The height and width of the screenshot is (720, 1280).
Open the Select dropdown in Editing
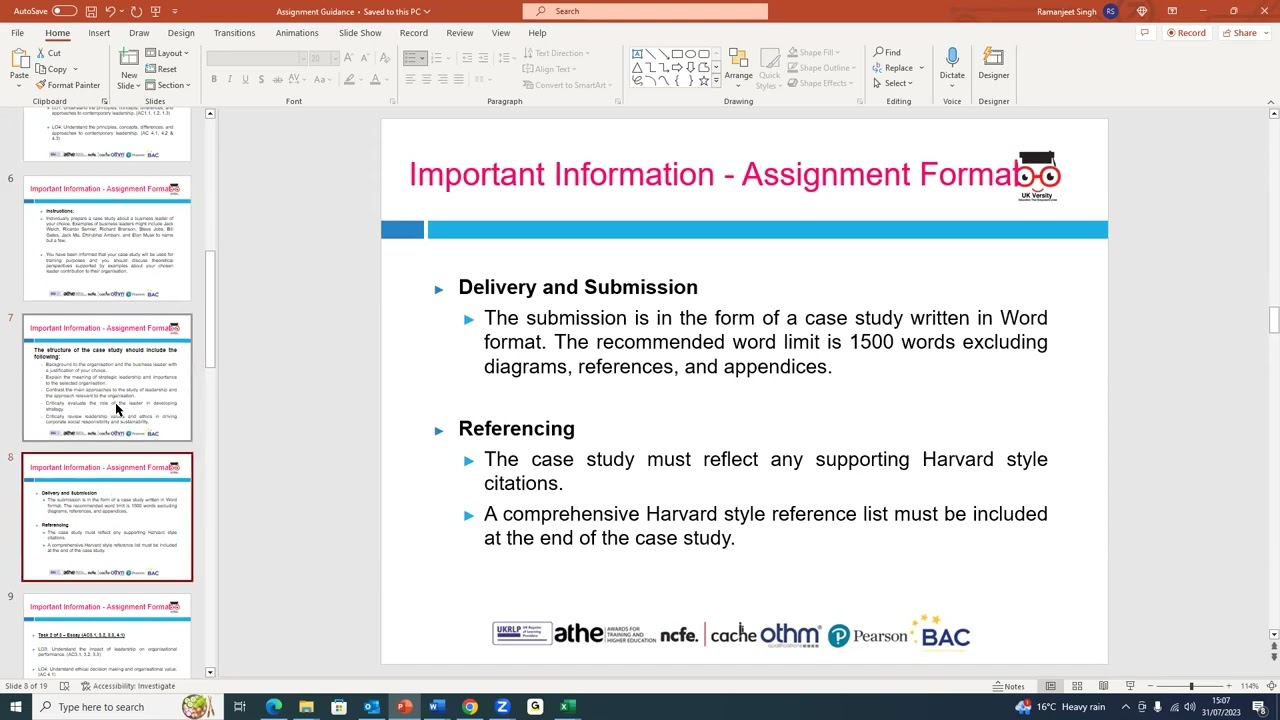(x=893, y=84)
